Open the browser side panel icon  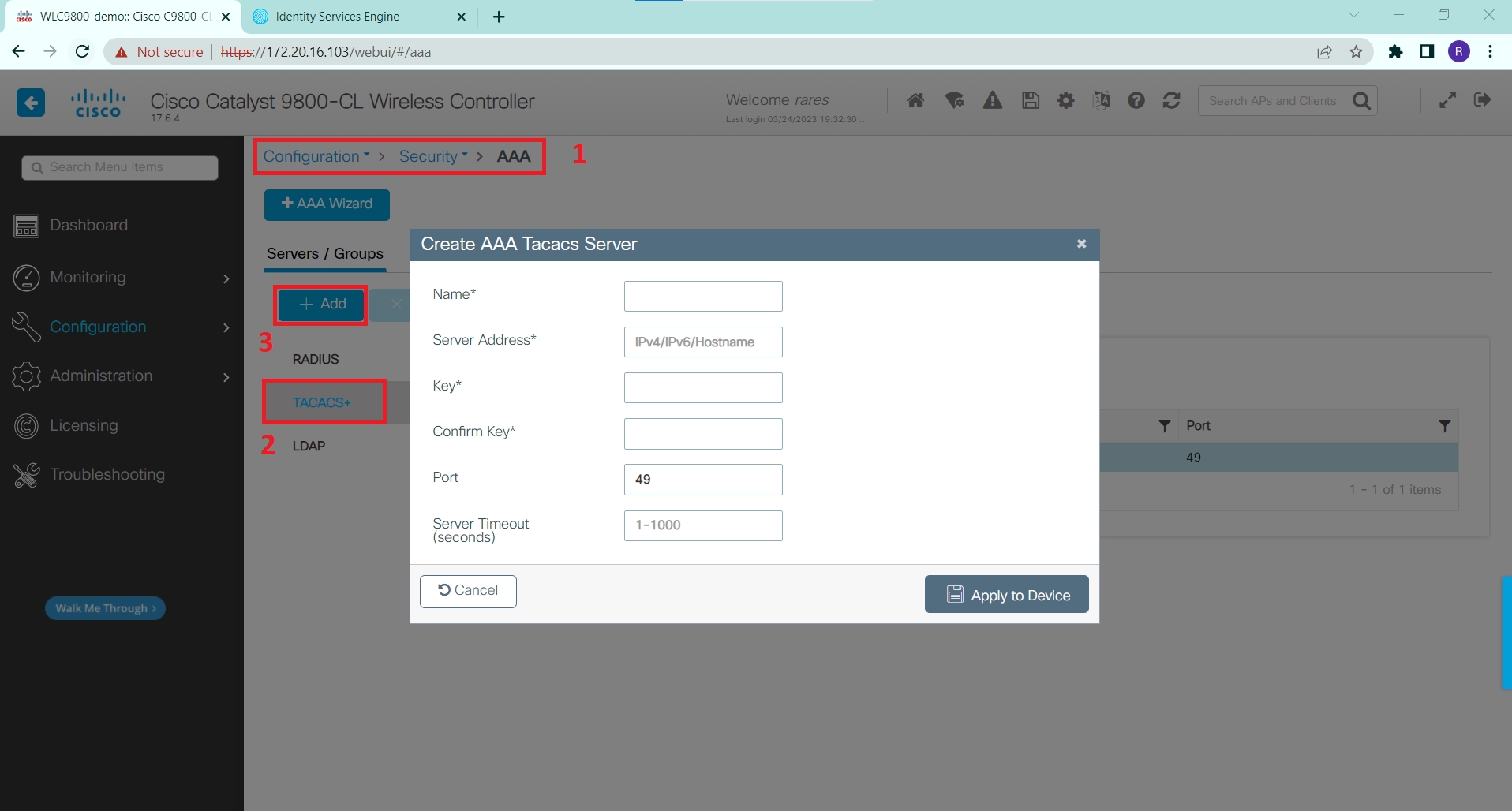click(1427, 51)
